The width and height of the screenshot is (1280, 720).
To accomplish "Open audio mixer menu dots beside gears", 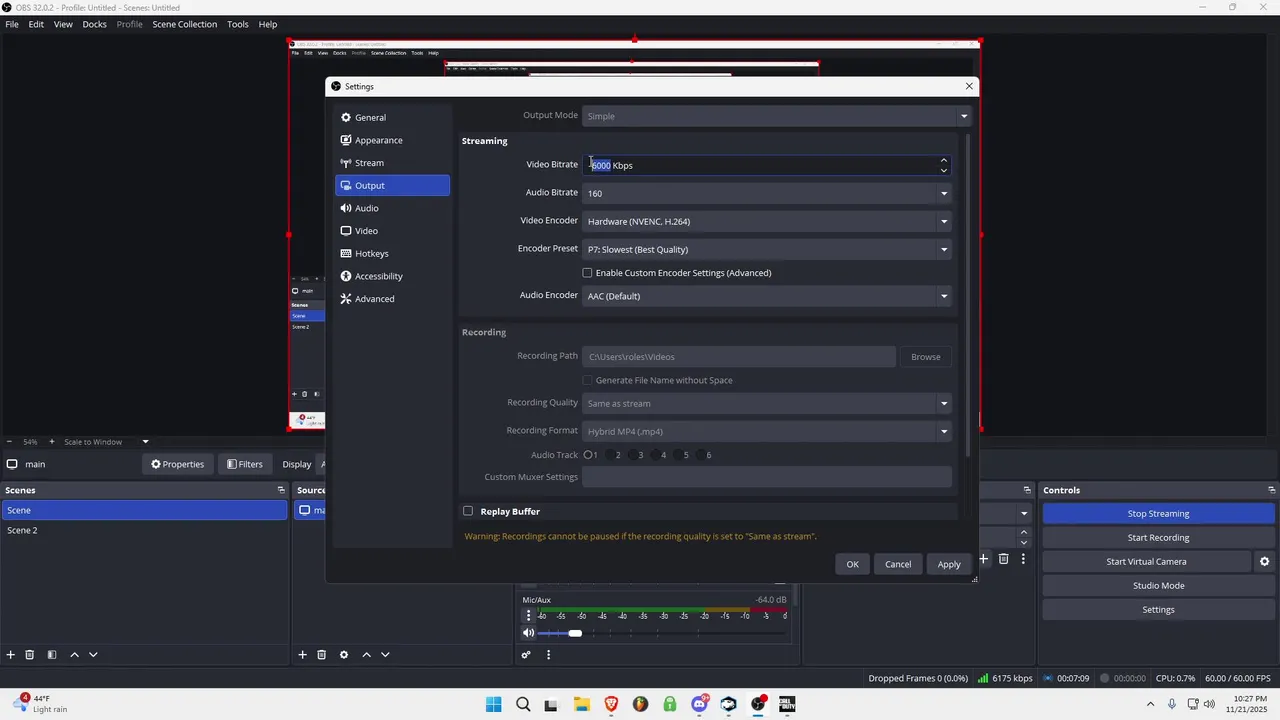I will click(548, 655).
